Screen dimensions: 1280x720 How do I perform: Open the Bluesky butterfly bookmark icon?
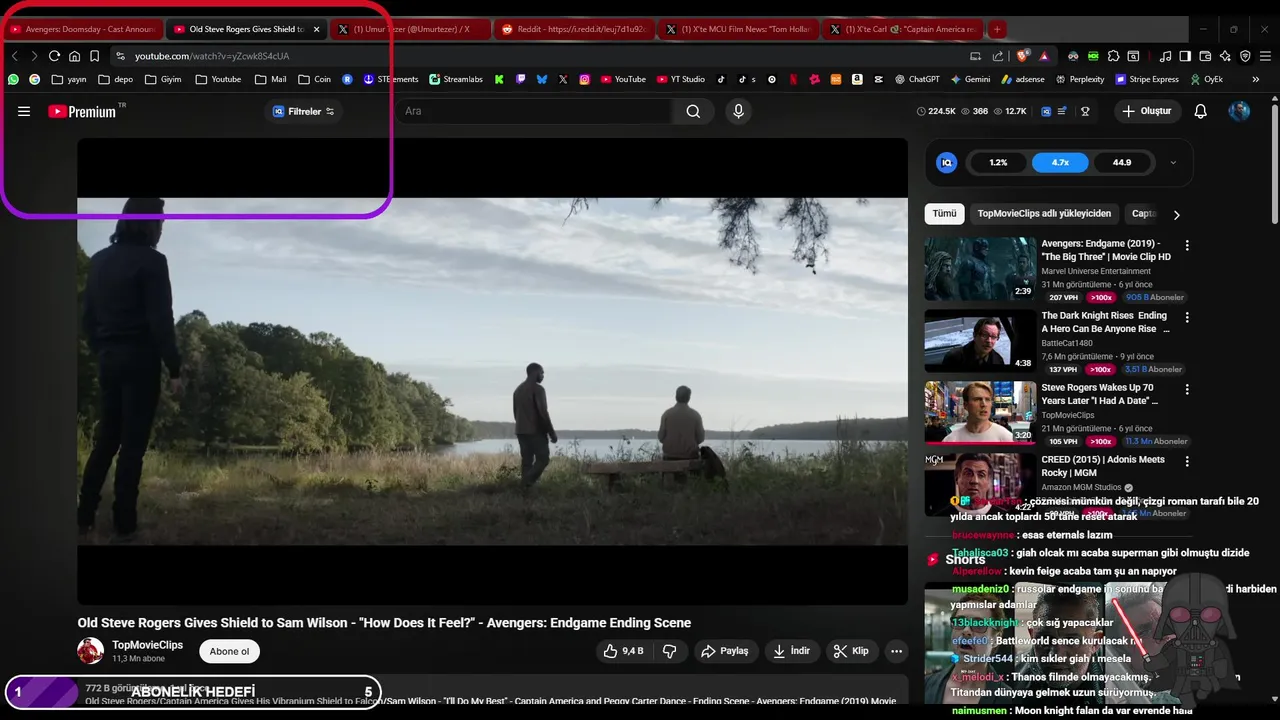coord(542,79)
